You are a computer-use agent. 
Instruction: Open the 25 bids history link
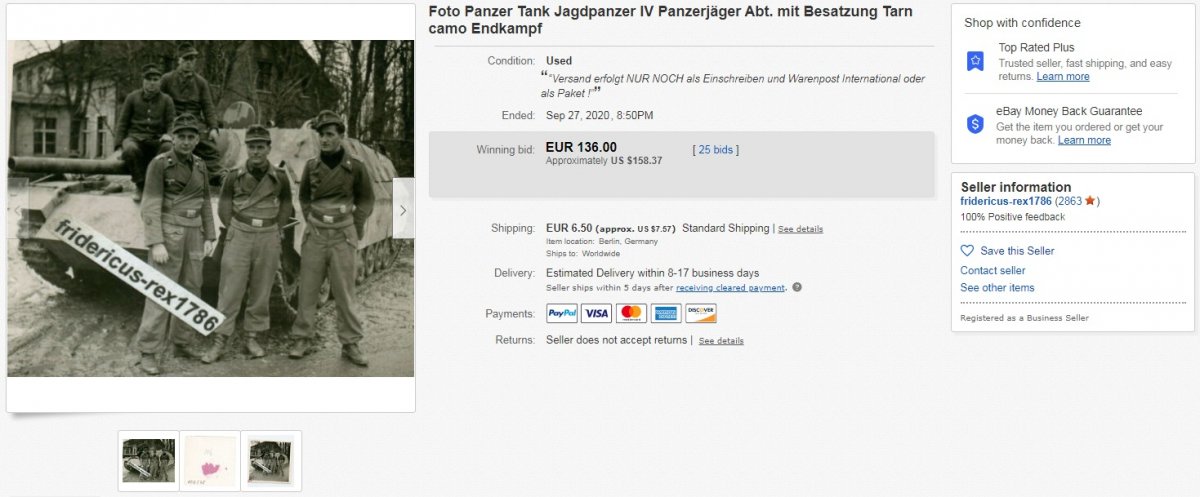point(716,150)
